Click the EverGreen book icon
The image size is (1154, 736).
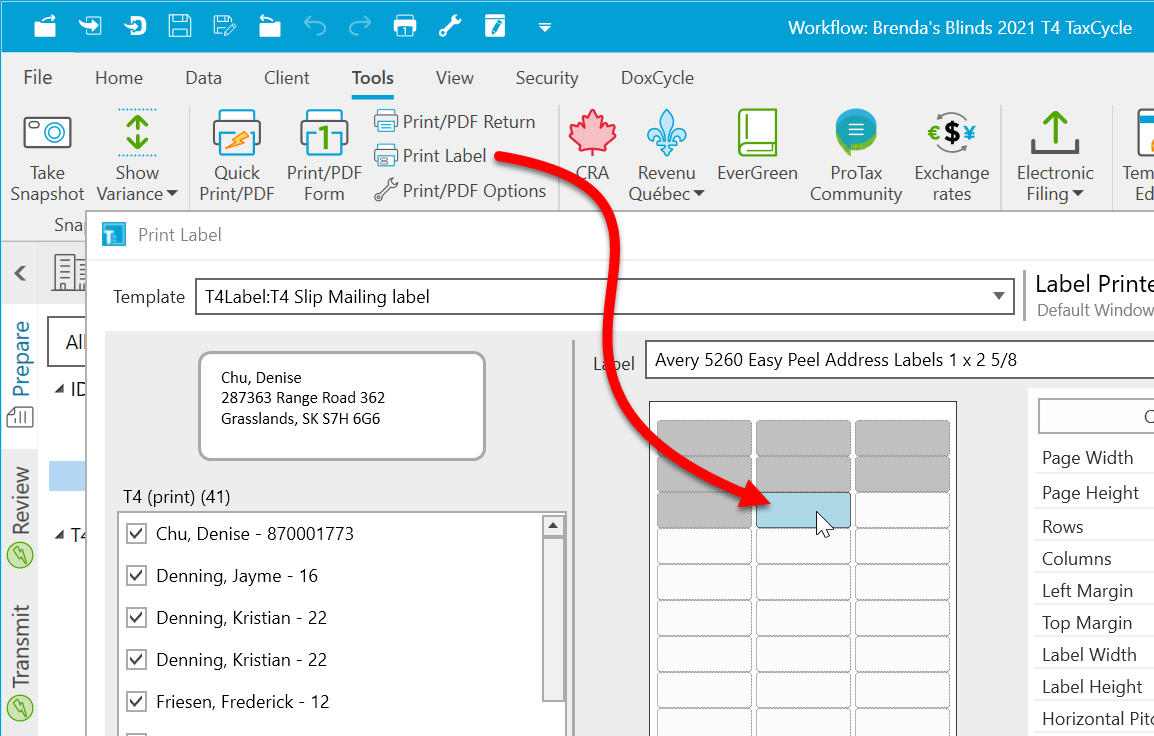click(757, 132)
